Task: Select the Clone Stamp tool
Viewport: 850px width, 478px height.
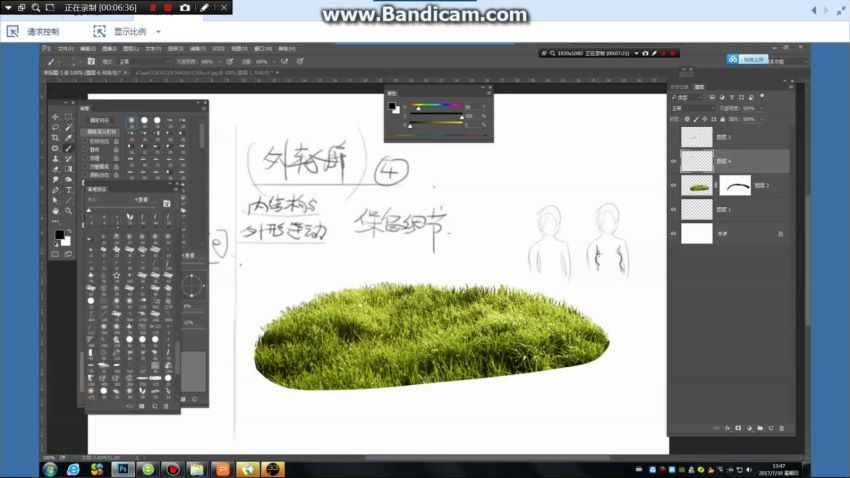Action: pos(55,158)
